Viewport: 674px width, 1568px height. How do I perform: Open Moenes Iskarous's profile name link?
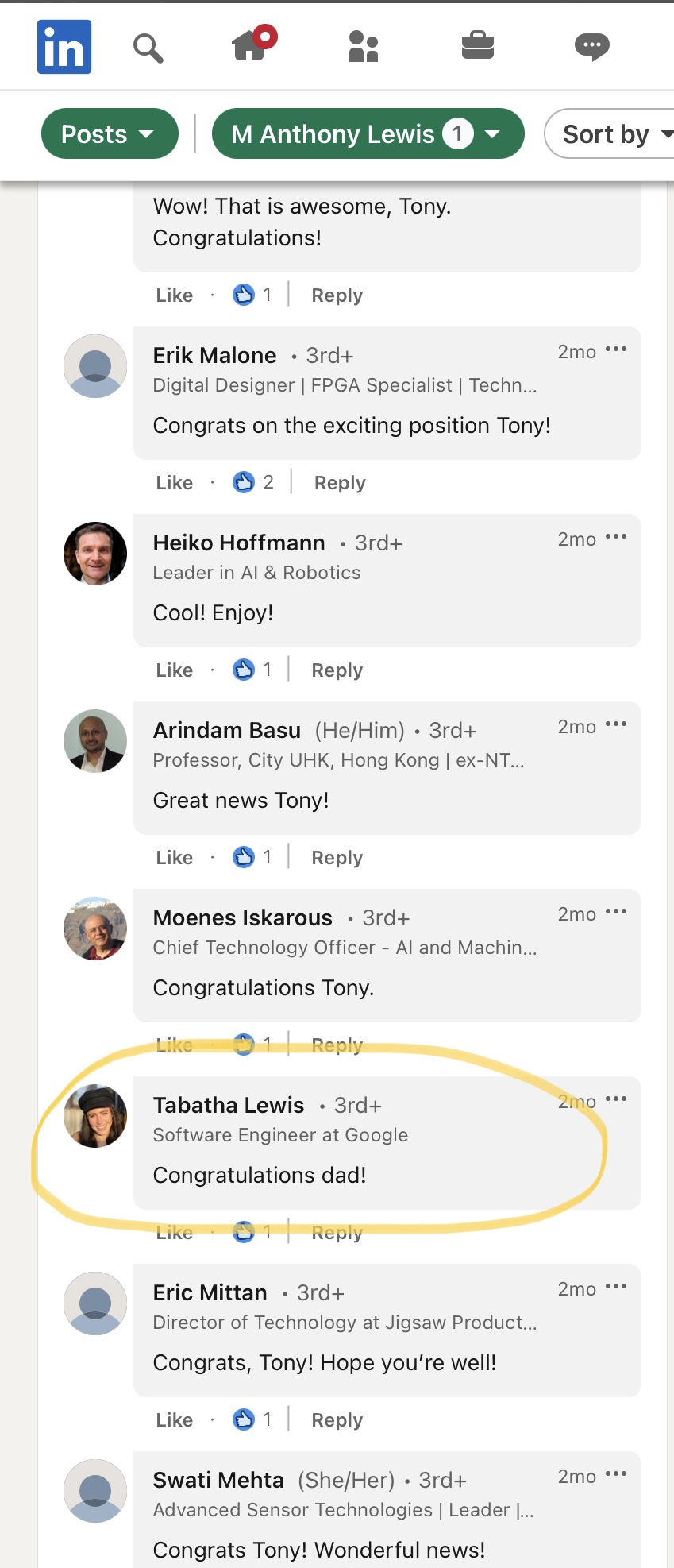tap(243, 918)
